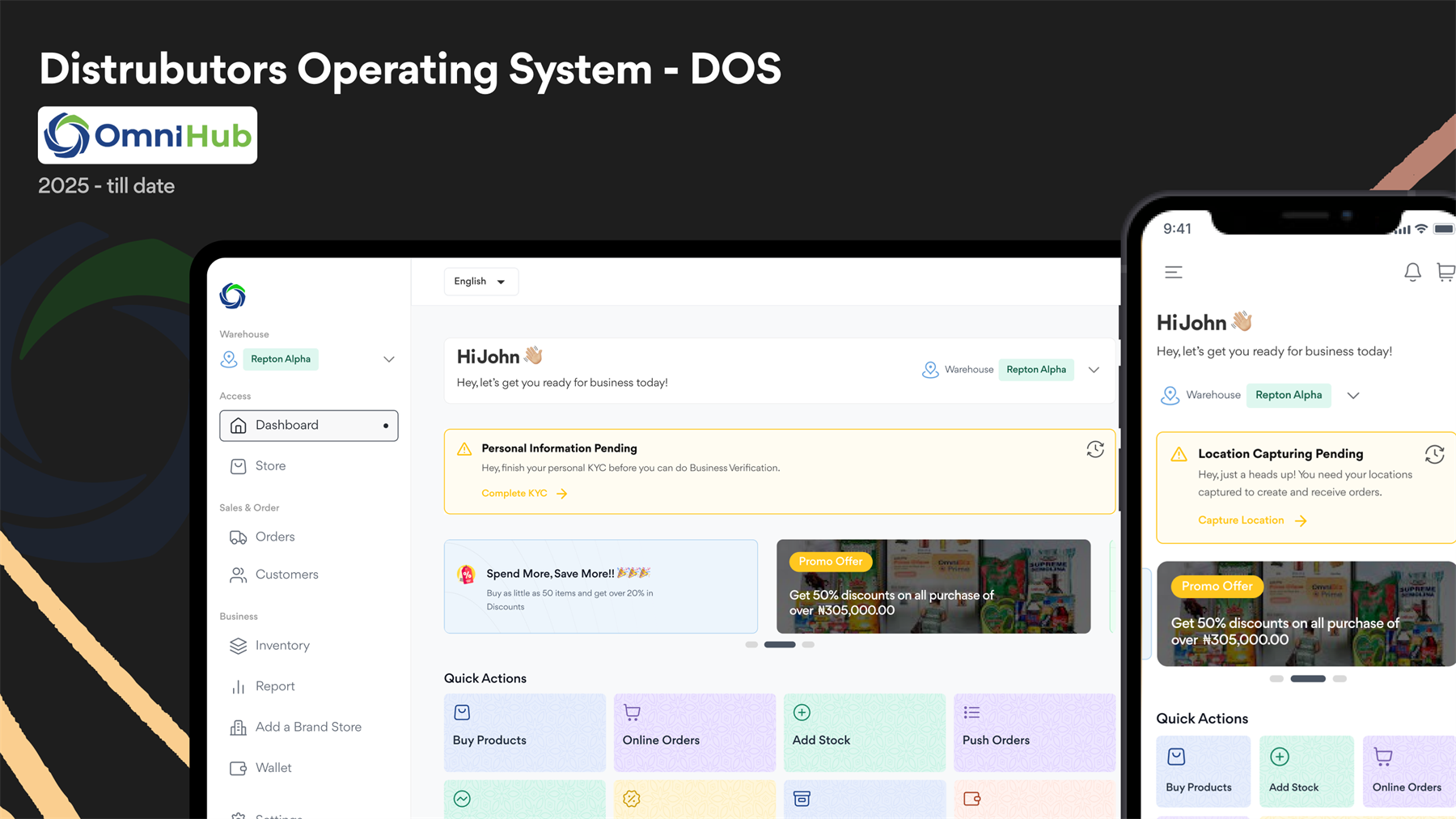Open the phone shopping cart icon

1446,273
